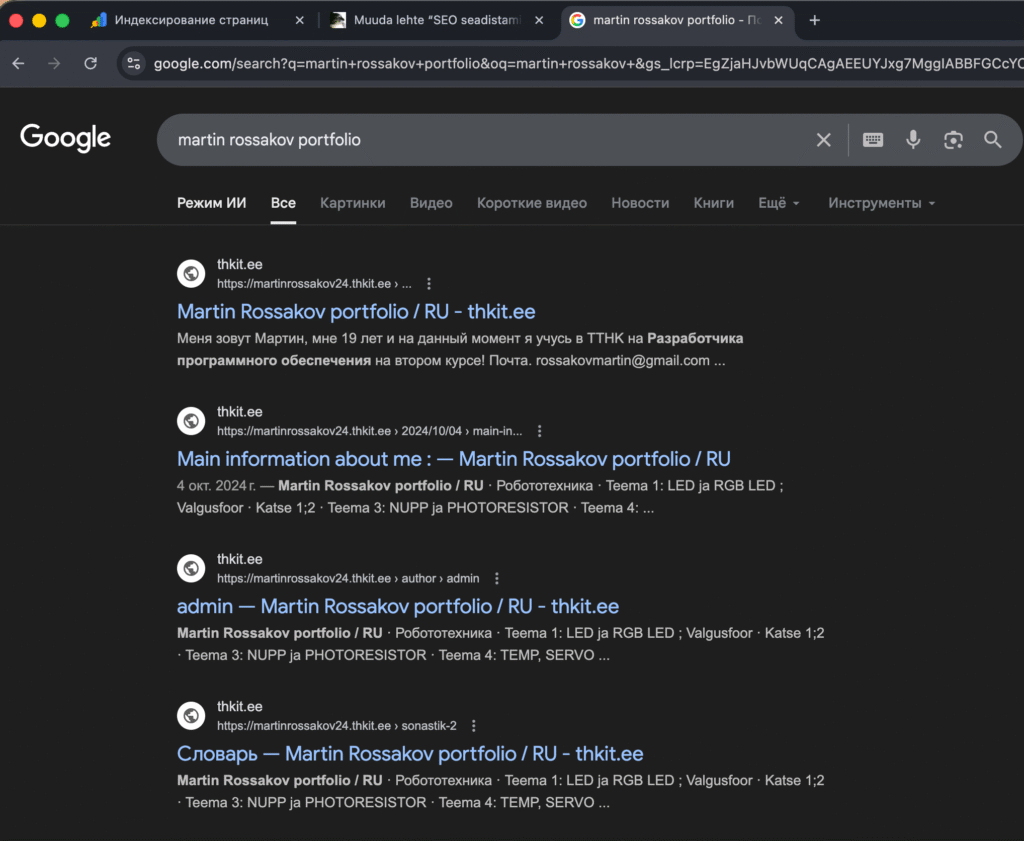The width and height of the screenshot is (1024, 841).
Task: Open a new browser tab with the plus button
Action: click(x=814, y=20)
